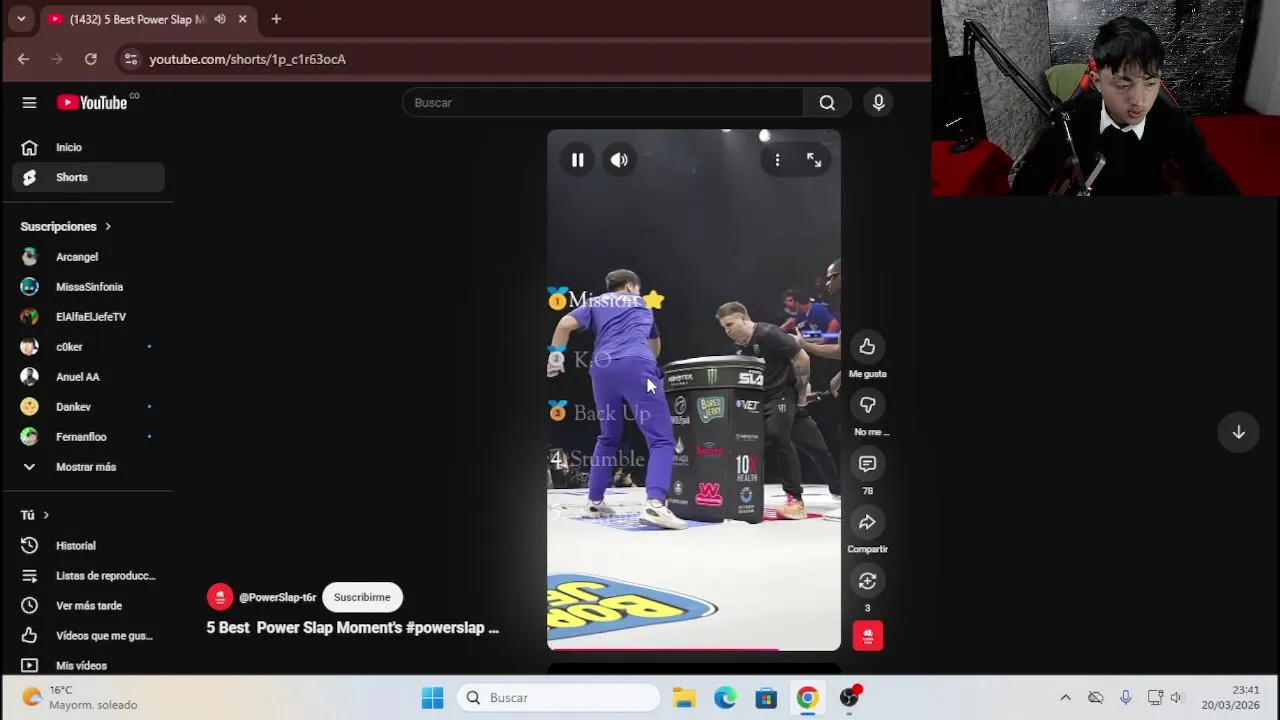Pause the Short video

click(x=577, y=160)
